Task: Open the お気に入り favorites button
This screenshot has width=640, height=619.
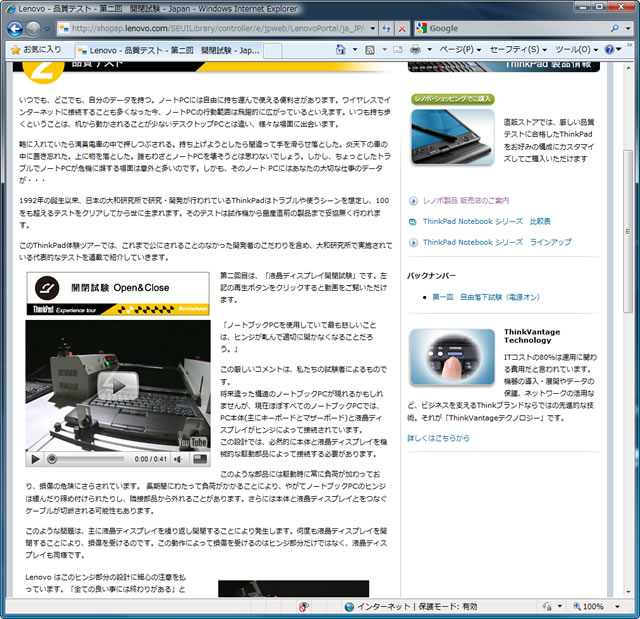Action: (x=36, y=50)
